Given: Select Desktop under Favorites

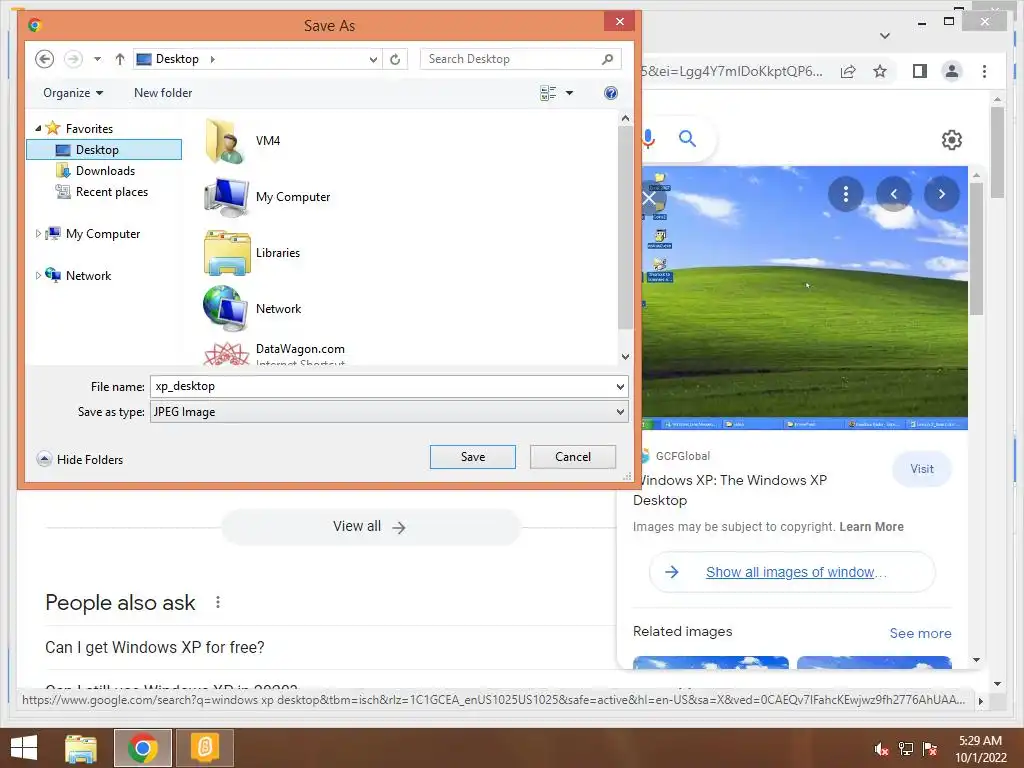Looking at the screenshot, I should 104,150.
